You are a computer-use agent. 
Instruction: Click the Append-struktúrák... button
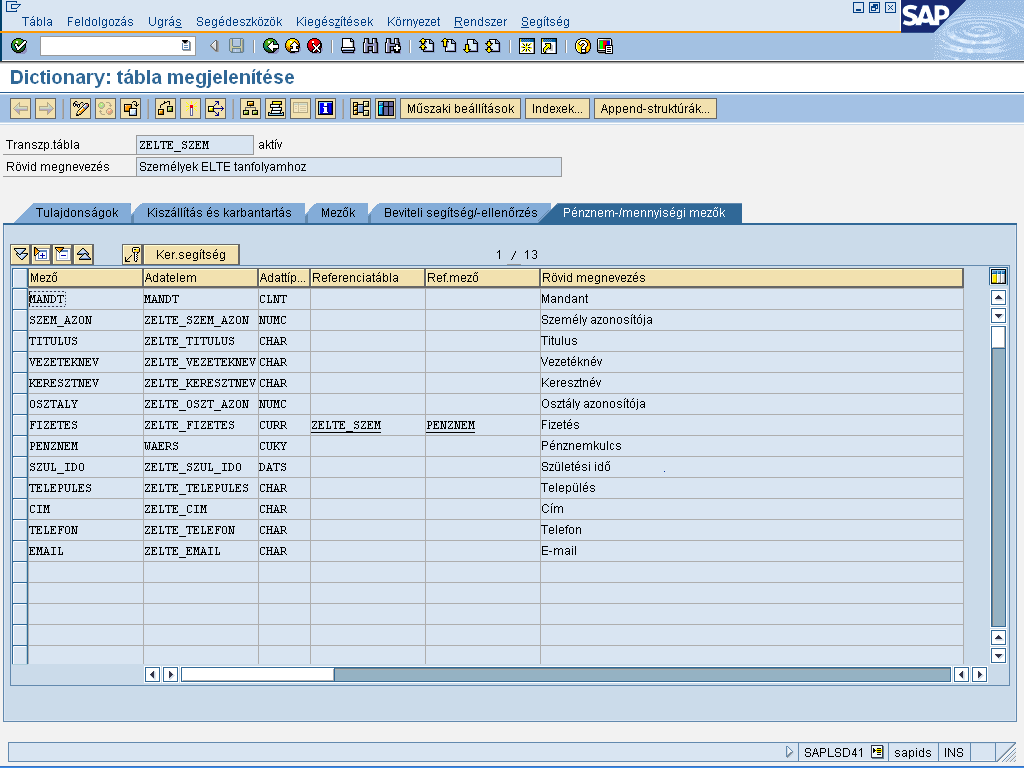pyautogui.click(x=655, y=108)
